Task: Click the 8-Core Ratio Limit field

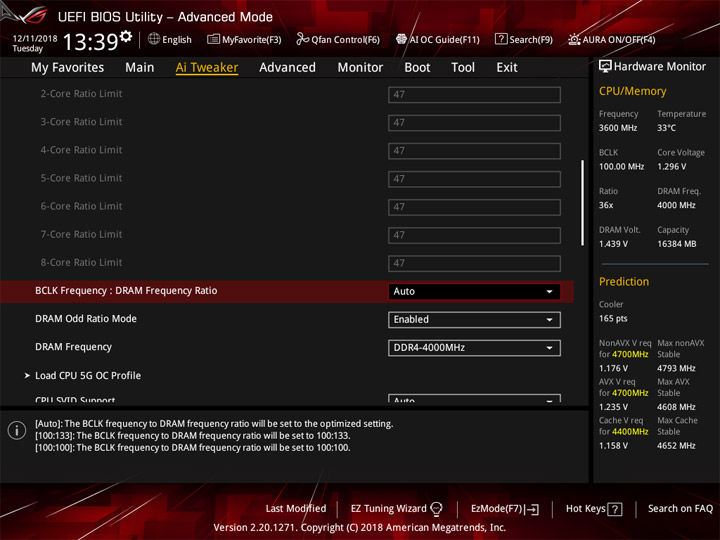Action: tap(474, 263)
